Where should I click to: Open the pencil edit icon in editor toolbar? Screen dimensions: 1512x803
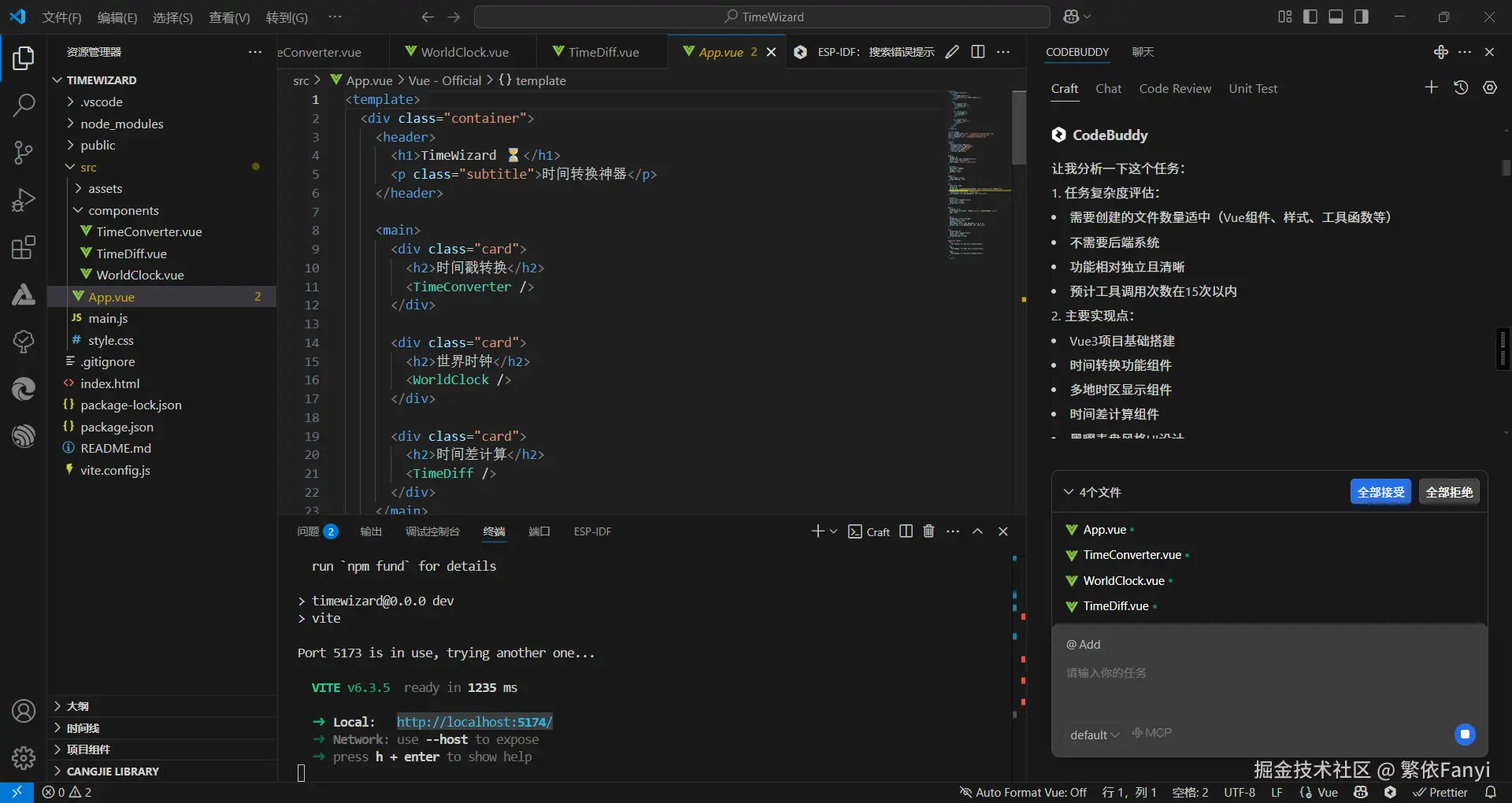point(952,52)
